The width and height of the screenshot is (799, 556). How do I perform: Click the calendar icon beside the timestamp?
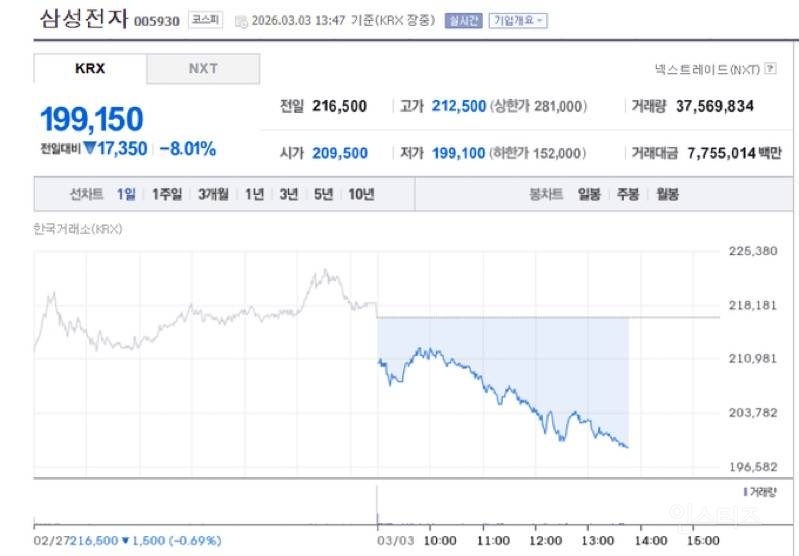click(x=241, y=21)
